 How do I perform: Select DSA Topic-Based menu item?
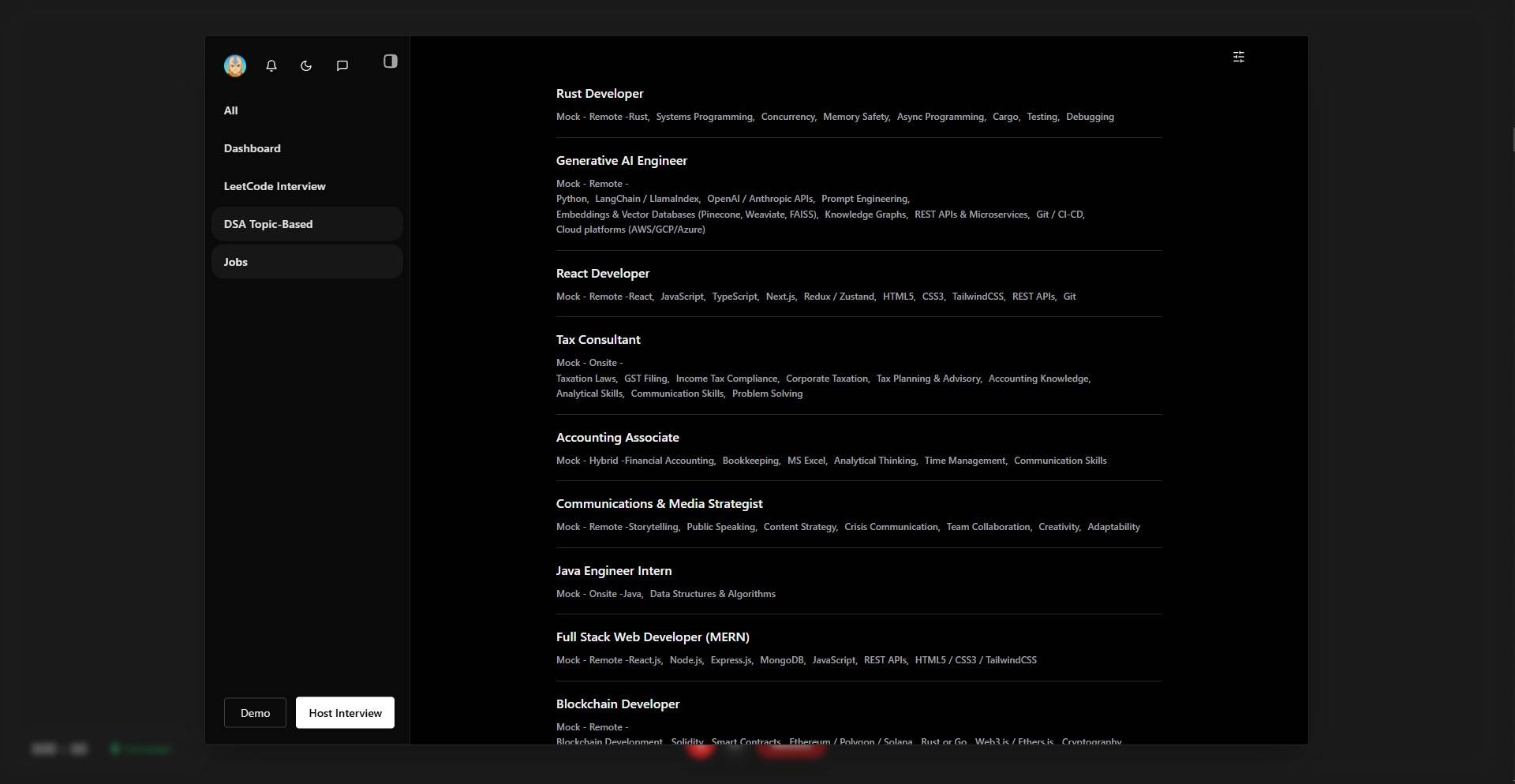(x=307, y=224)
